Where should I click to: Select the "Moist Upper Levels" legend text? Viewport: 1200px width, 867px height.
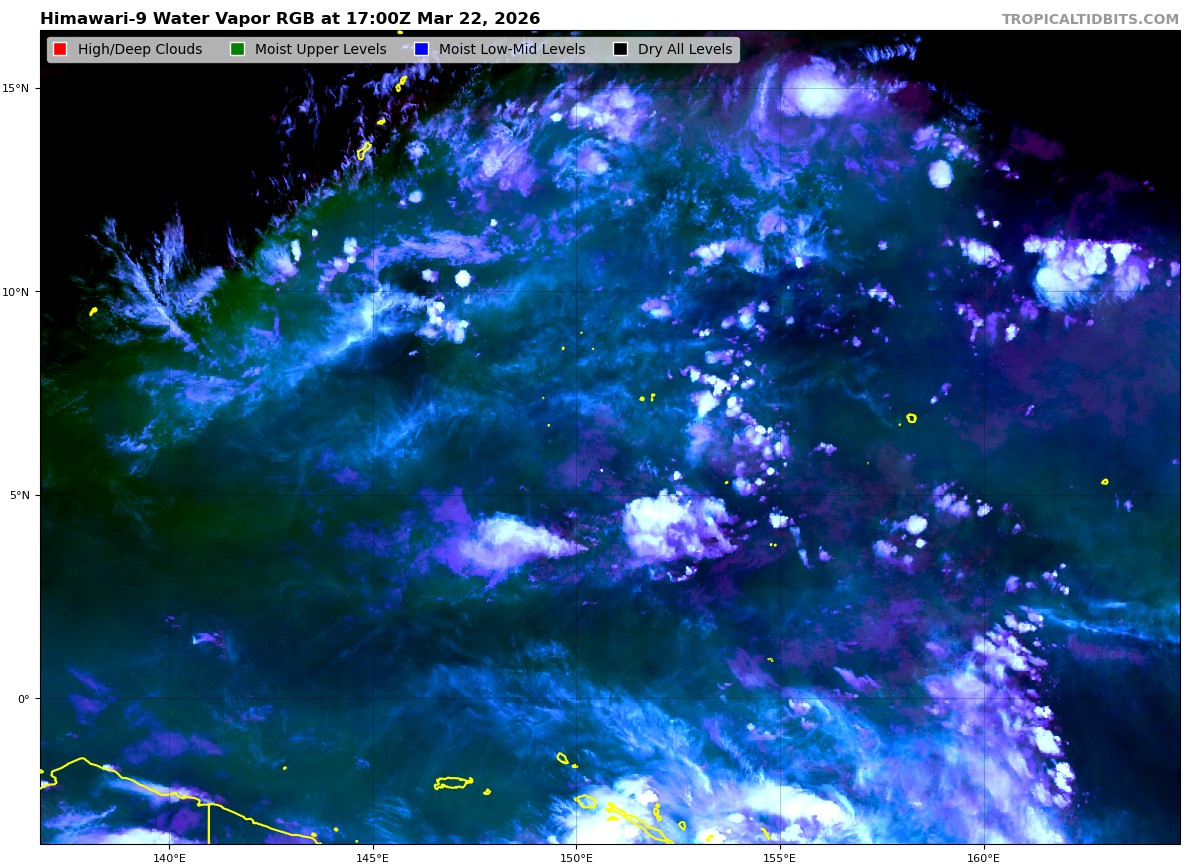320,50
